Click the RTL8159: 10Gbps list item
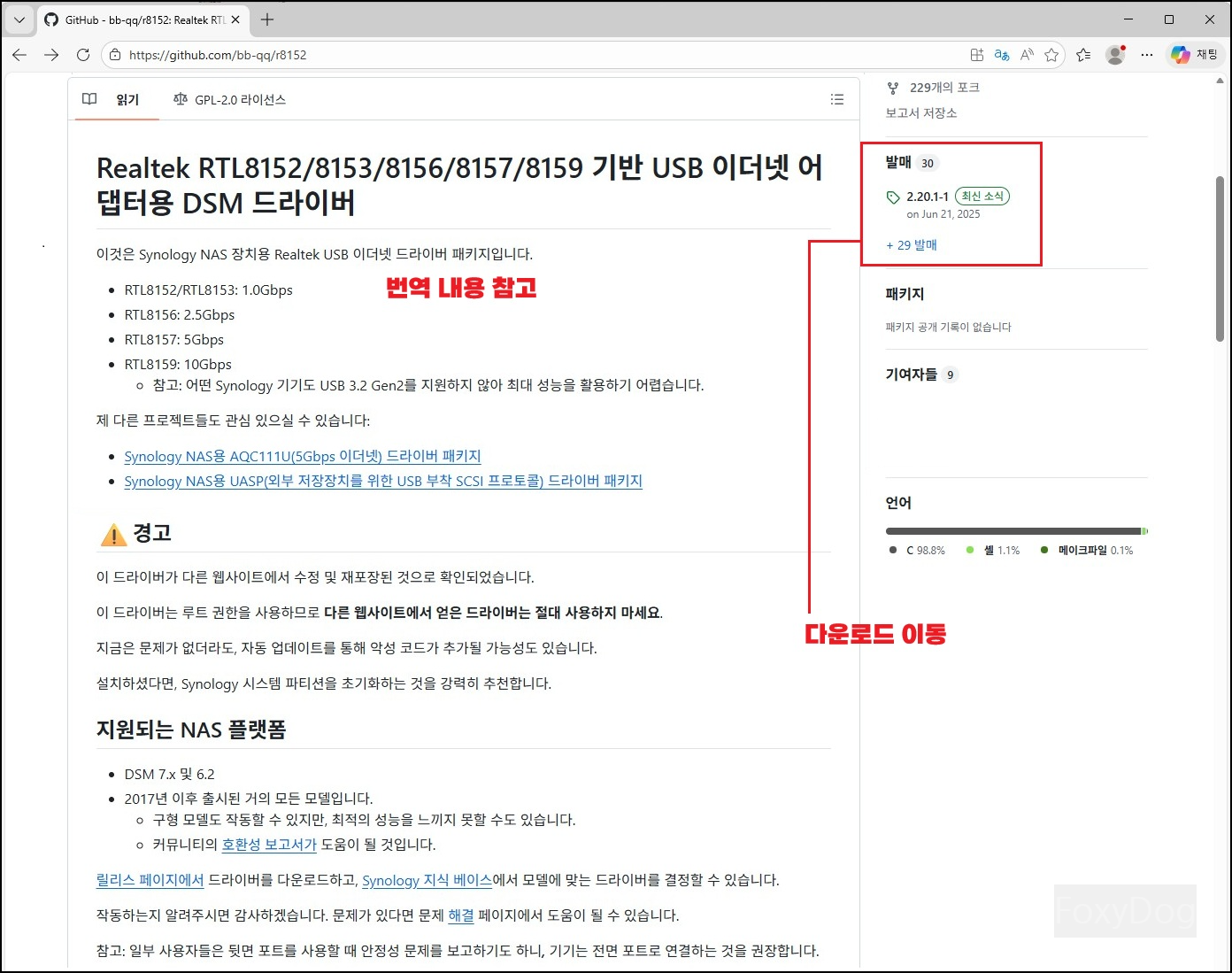 (178, 365)
